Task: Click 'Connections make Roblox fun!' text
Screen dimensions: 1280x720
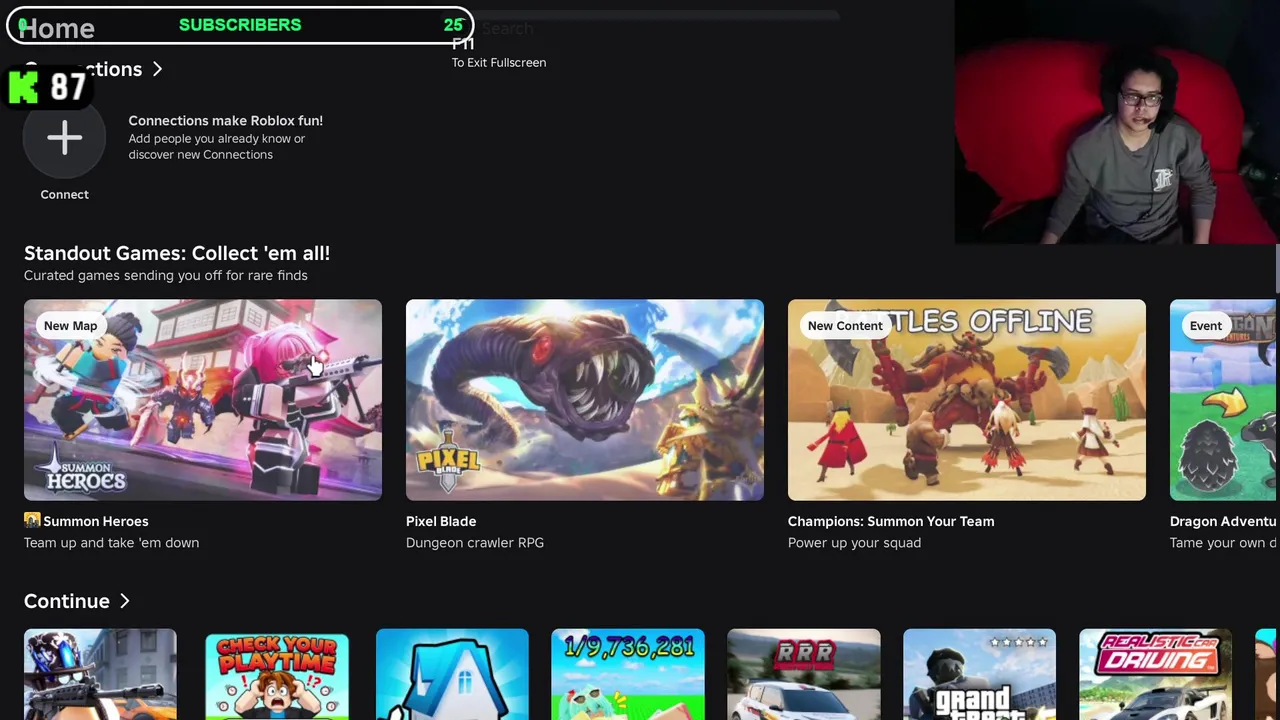Action: tap(225, 120)
